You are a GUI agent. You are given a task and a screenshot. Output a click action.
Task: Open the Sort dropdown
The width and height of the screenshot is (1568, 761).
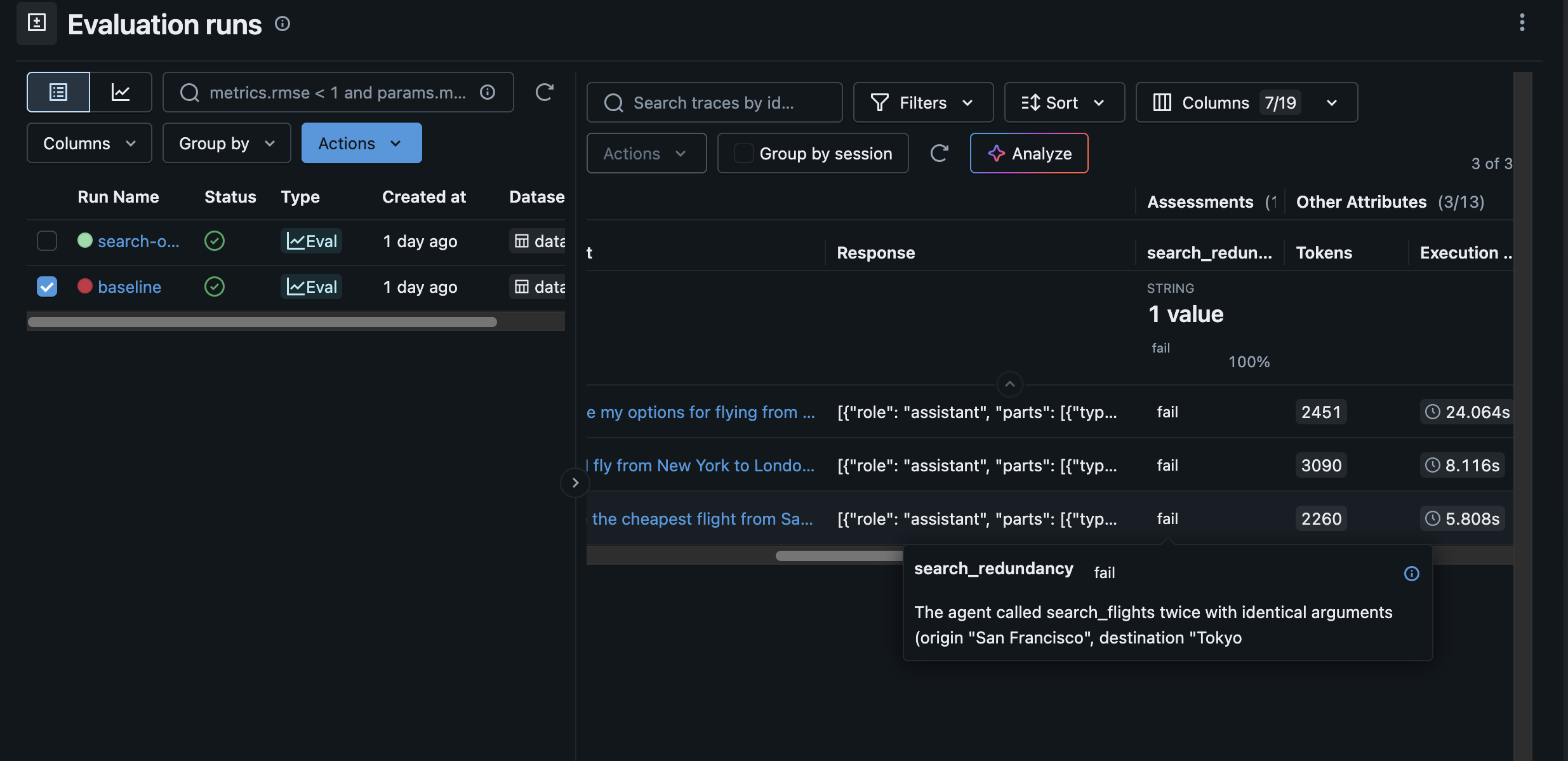click(1064, 102)
